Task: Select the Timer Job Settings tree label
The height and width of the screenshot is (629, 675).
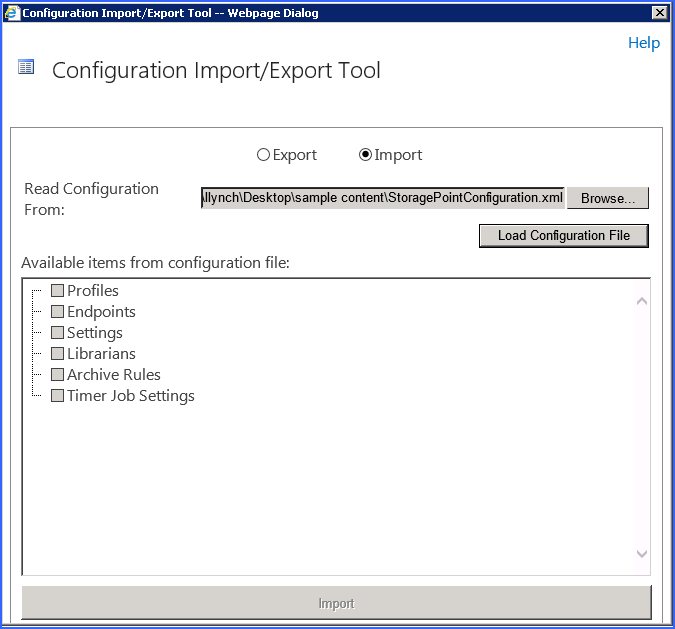Action: 130,396
